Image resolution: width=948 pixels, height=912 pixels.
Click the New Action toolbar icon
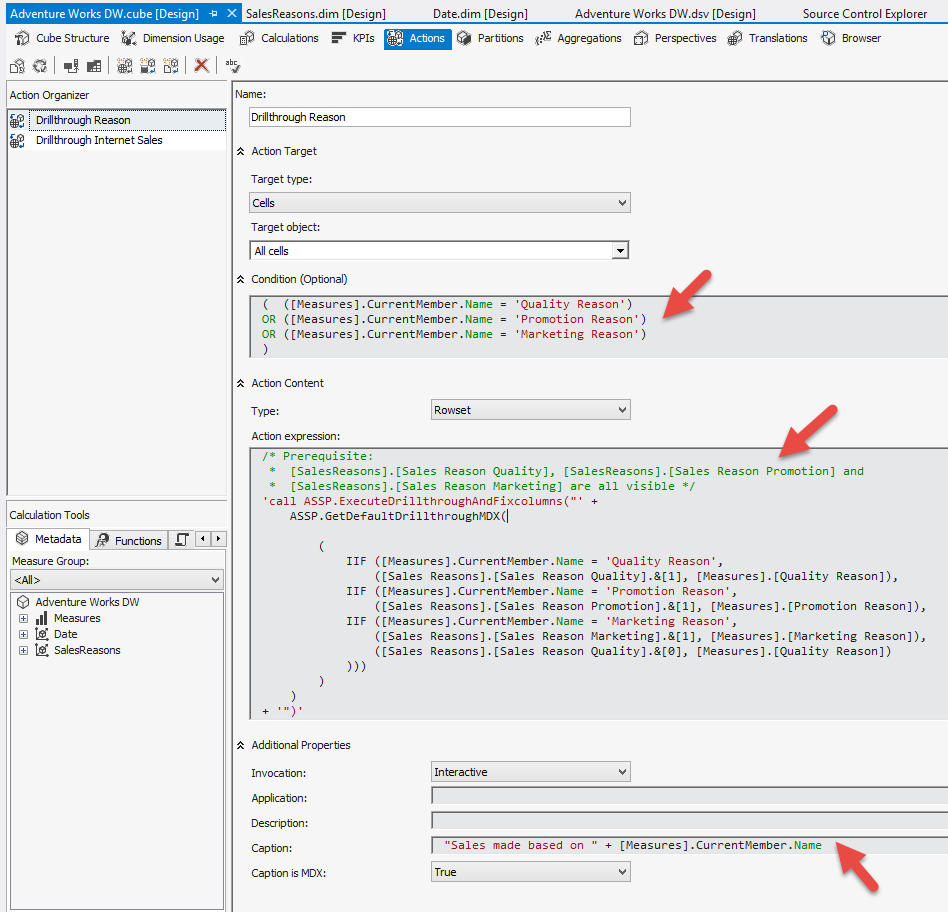125,66
